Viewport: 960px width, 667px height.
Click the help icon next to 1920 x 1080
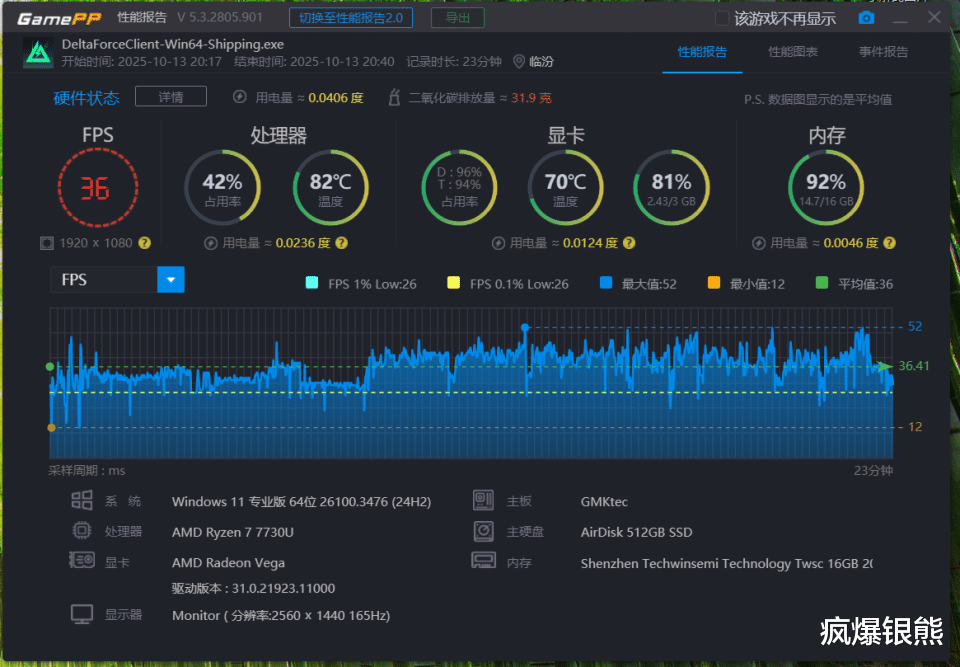(x=145, y=243)
